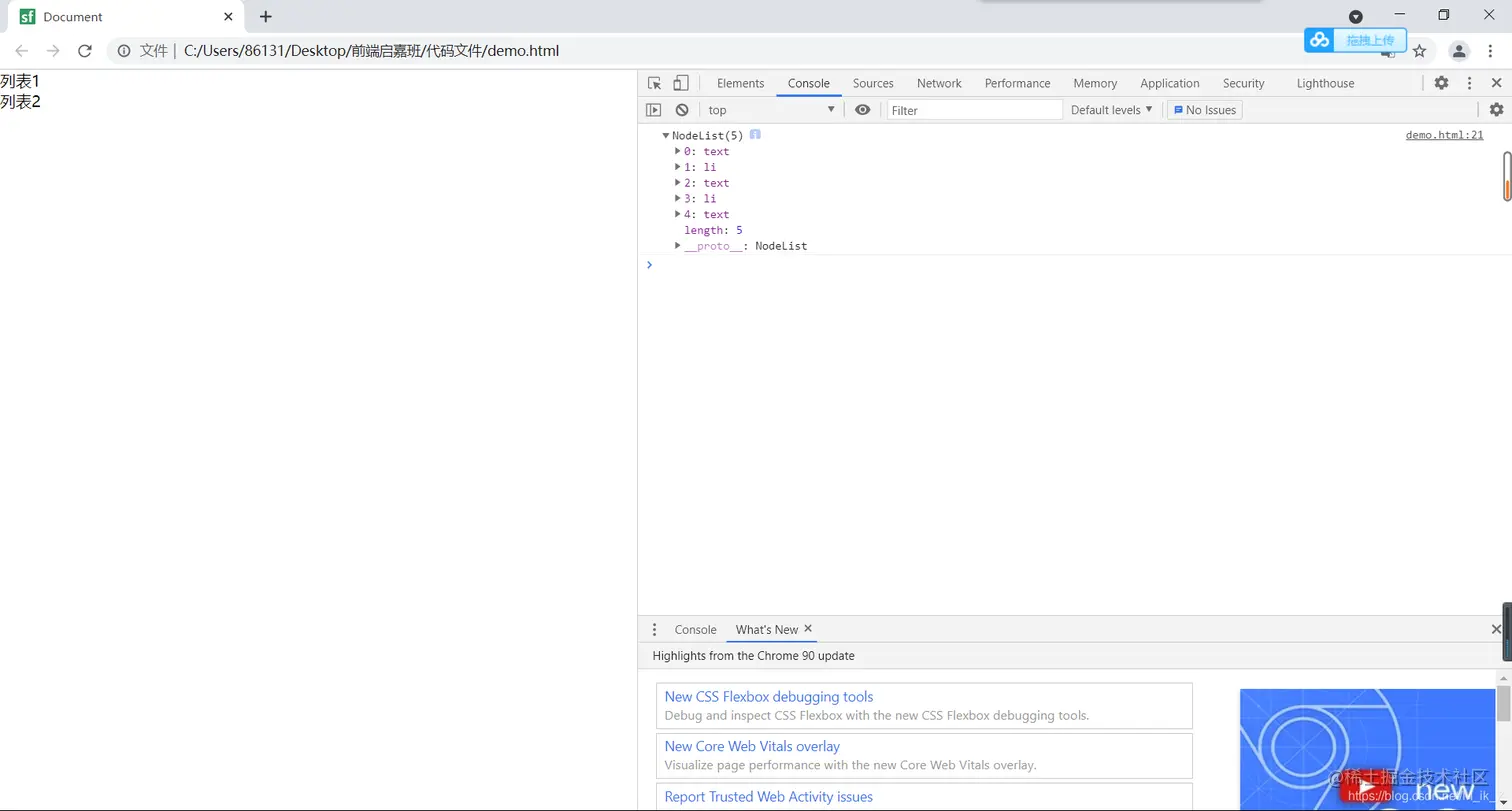Screen dimensions: 1512x811
Task: Collapse the NodeList(5) entry
Action: click(x=666, y=135)
